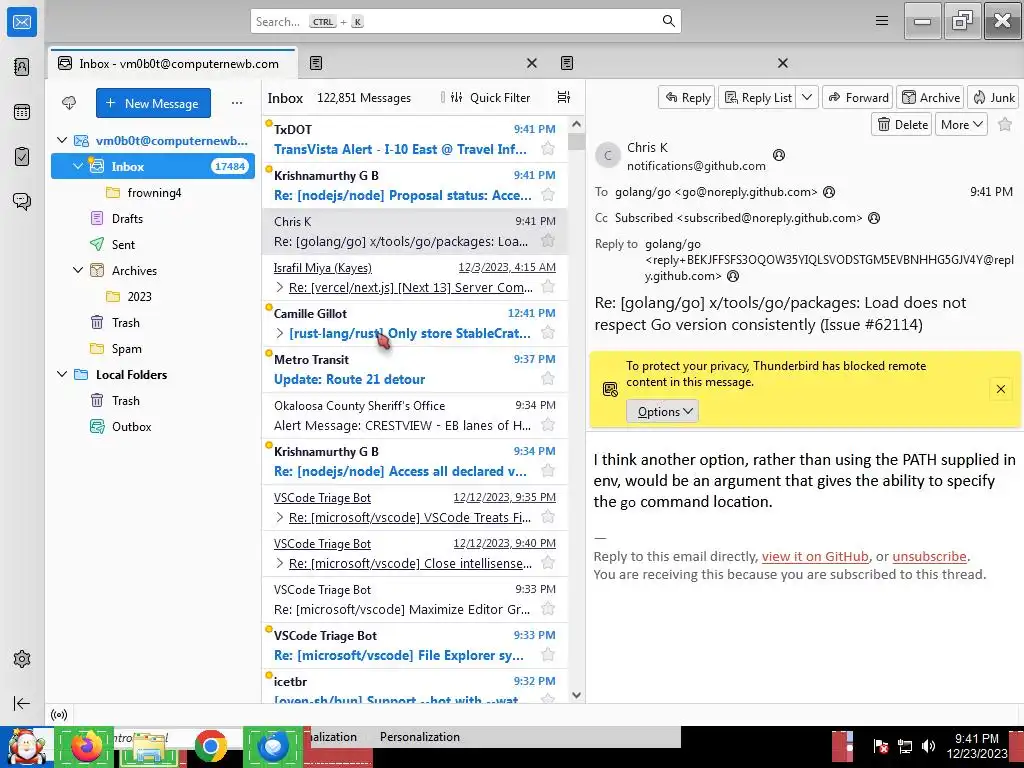Collapse the vm0b0t@computernewb account tree
Viewport: 1024px width, 768px height.
pos(62,140)
